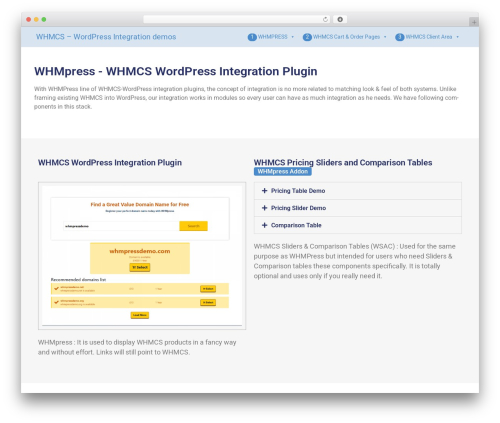Viewport: 500px width, 423px height.
Task: Expand the Comparison Table accordion
Action: tap(358, 225)
